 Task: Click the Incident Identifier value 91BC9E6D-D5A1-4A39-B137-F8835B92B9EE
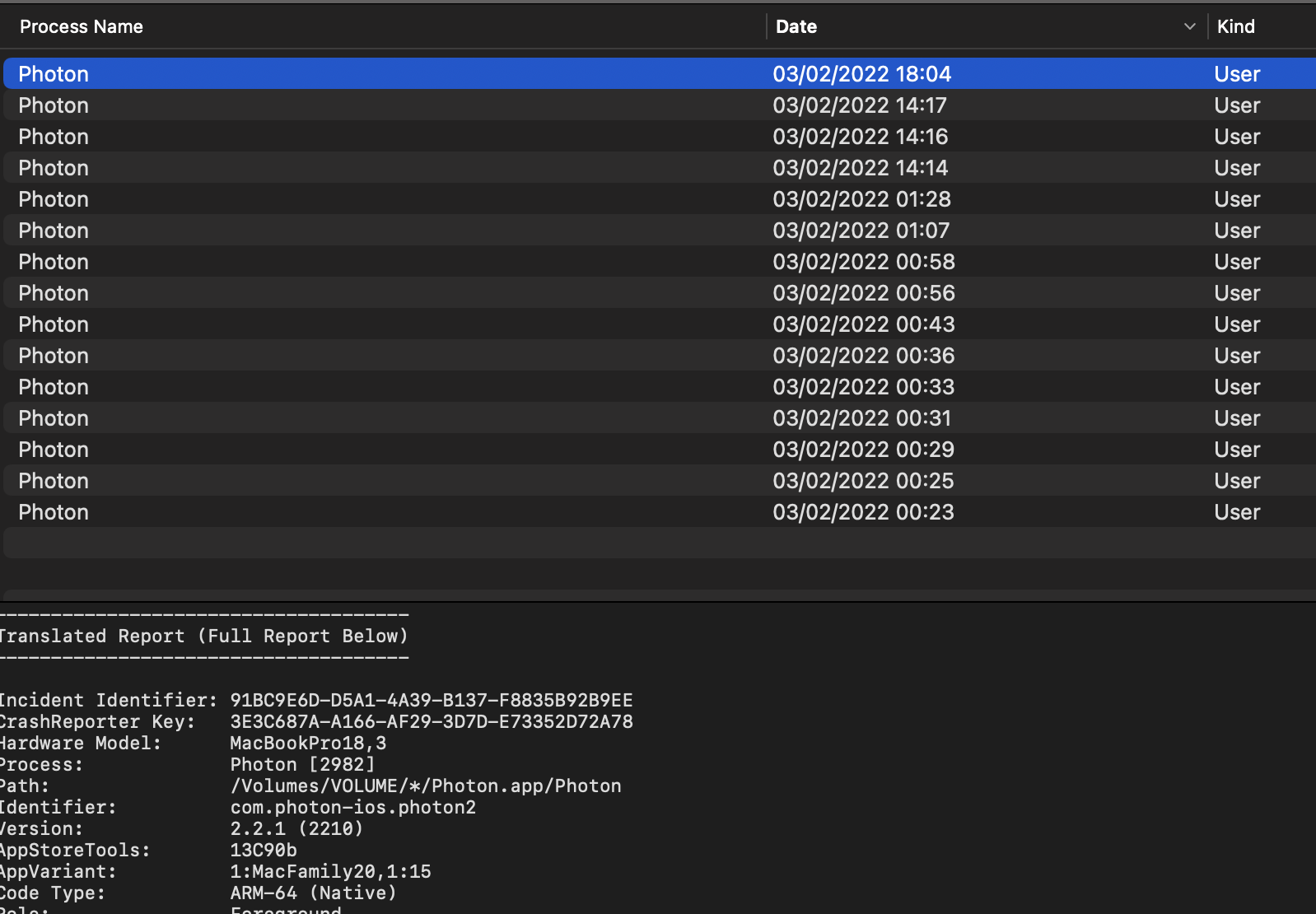point(432,700)
